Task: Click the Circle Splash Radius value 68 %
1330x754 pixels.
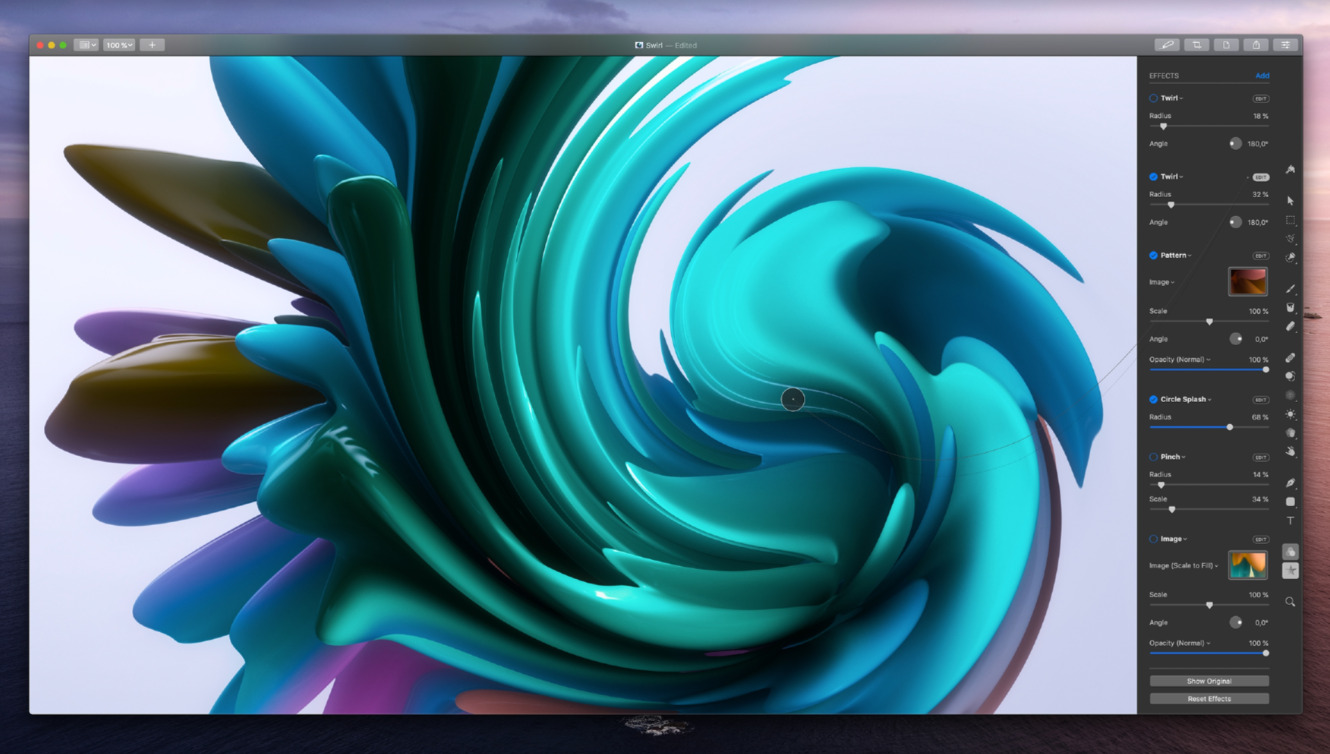Action: click(1260, 417)
